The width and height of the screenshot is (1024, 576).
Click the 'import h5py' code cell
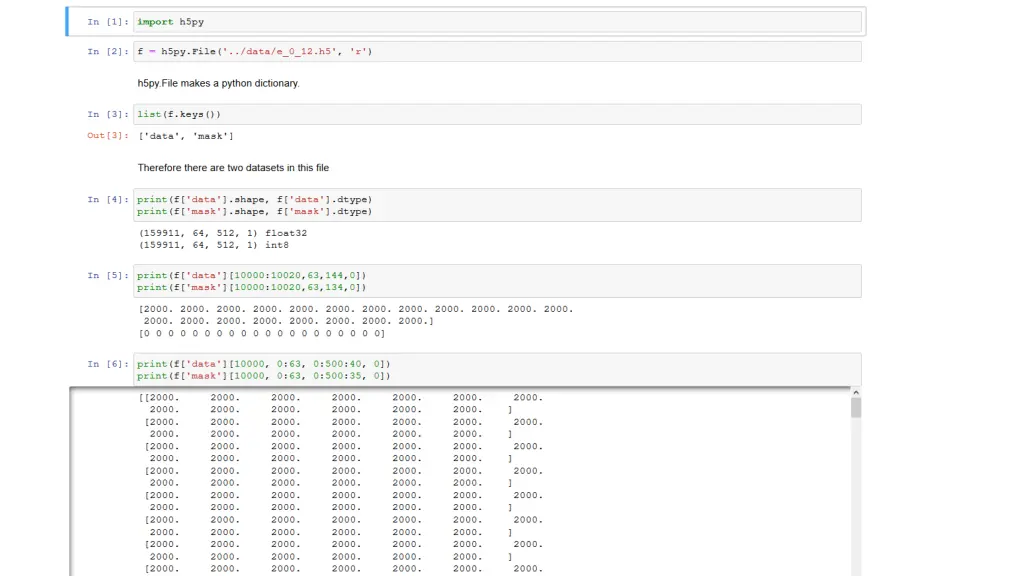click(x=497, y=22)
